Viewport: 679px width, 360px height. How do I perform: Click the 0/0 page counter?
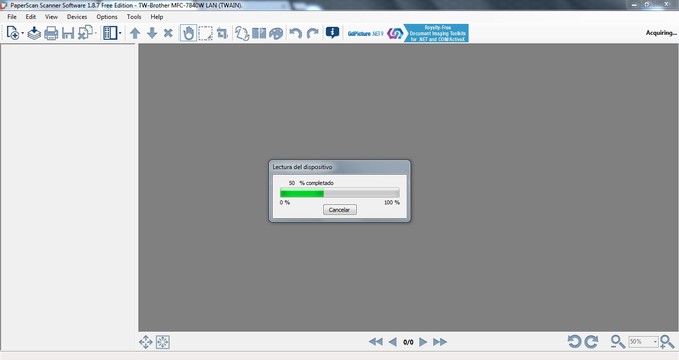coord(408,342)
